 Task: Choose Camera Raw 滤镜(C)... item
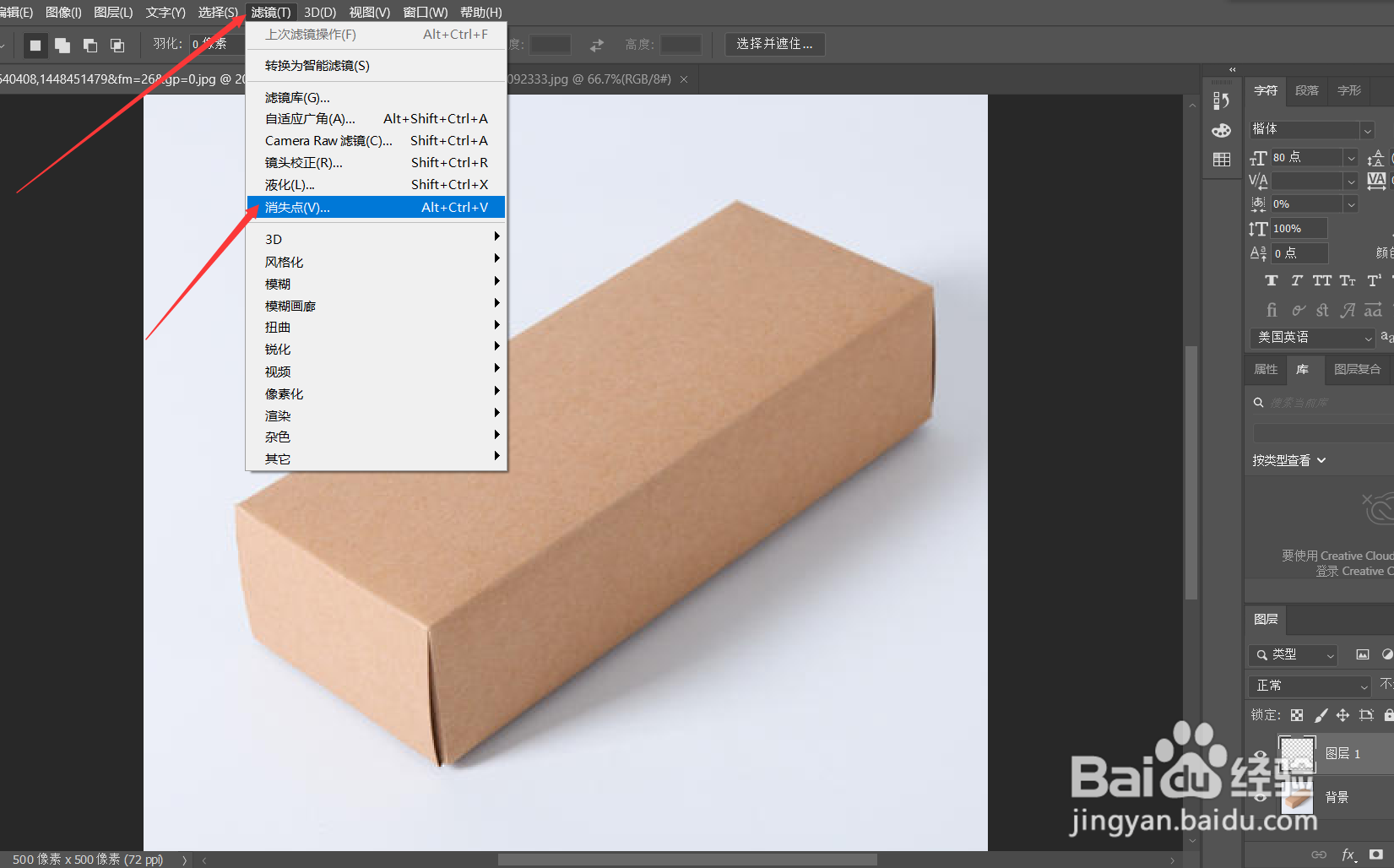(x=377, y=141)
